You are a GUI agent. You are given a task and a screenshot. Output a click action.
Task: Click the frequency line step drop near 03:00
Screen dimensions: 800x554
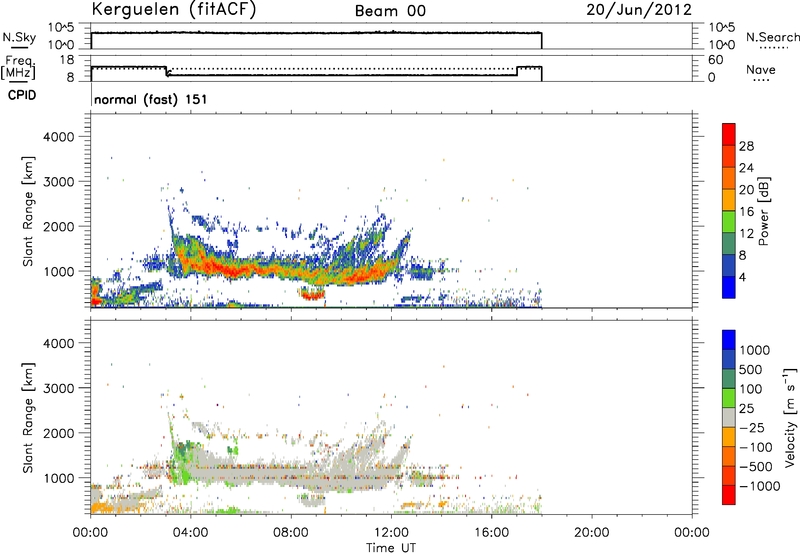pyautogui.click(x=167, y=71)
